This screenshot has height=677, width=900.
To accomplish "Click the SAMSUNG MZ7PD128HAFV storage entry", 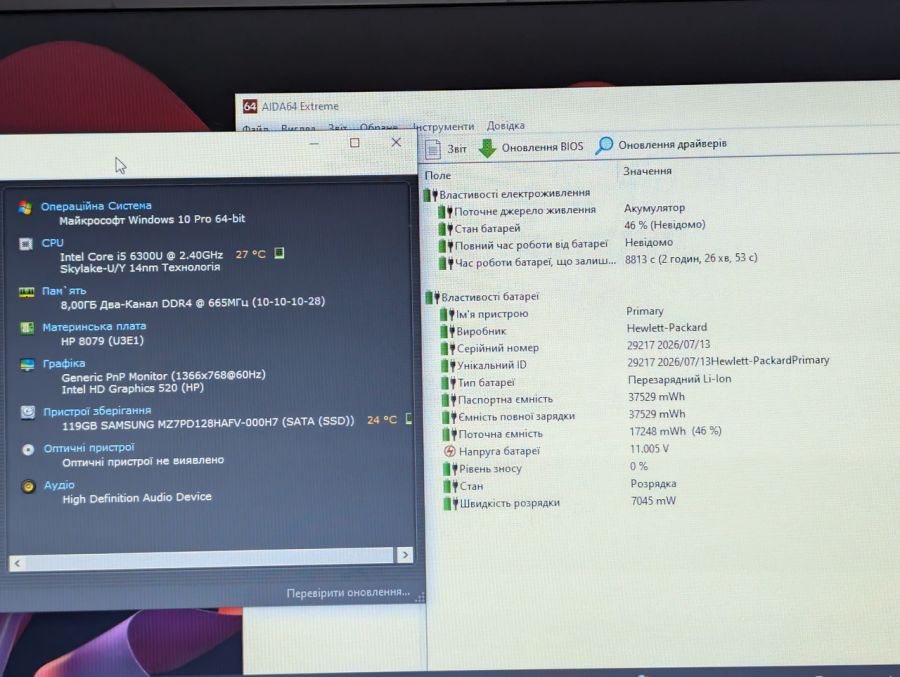I will pos(208,423).
